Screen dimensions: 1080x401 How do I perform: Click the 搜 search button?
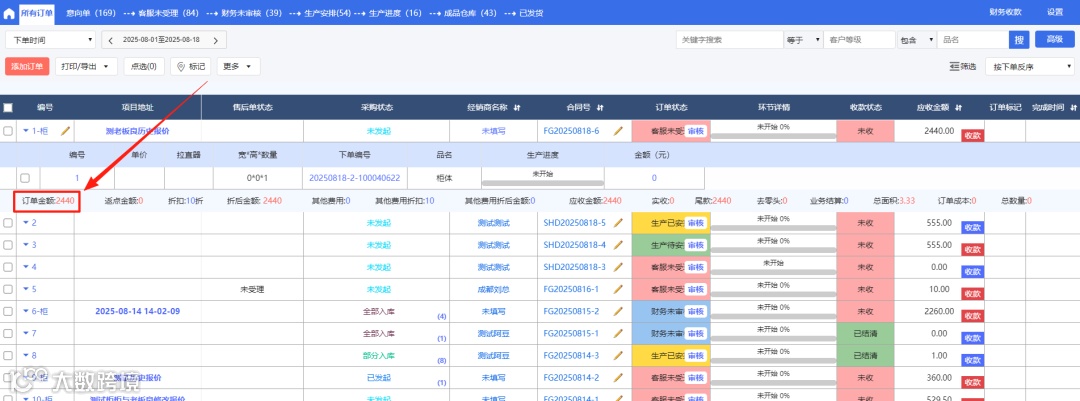(1019, 40)
